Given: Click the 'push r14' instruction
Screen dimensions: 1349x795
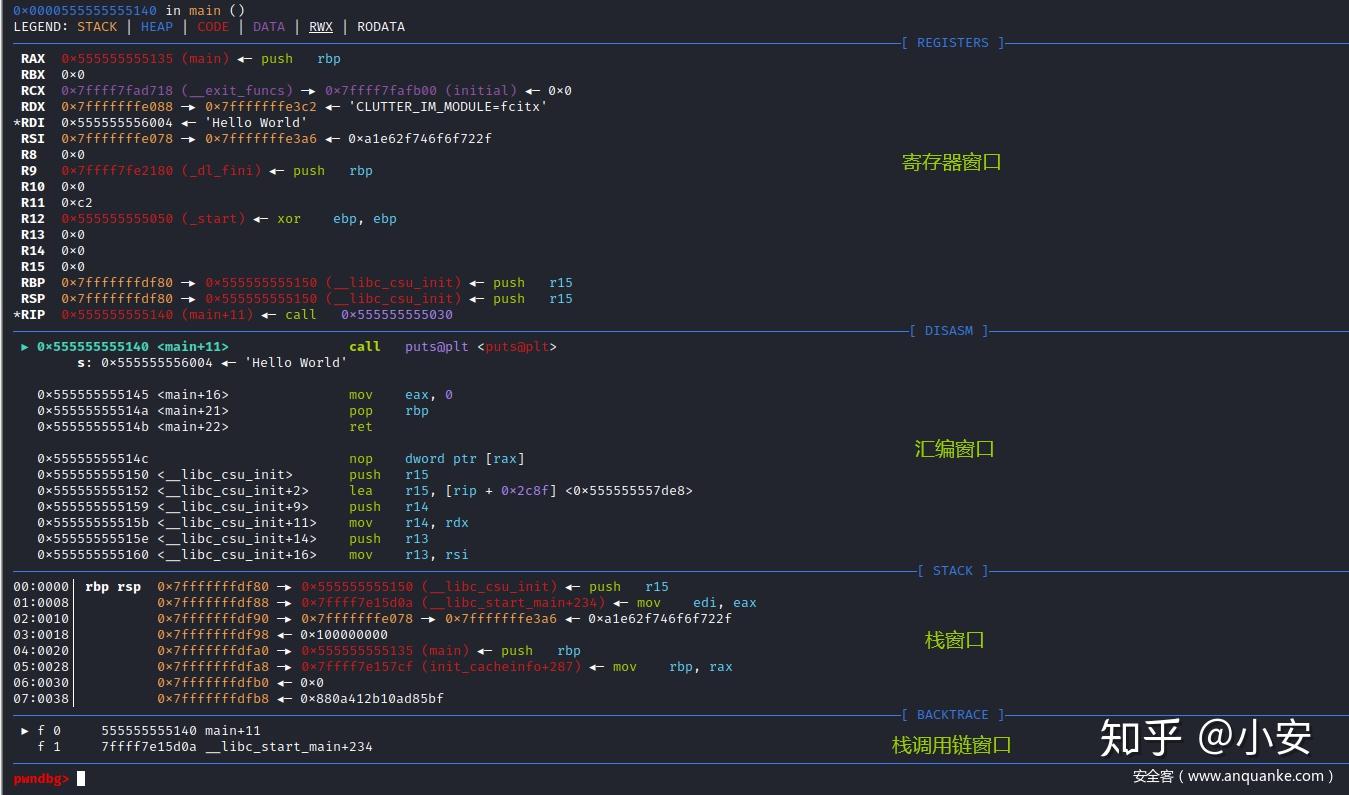Looking at the screenshot, I should coord(389,506).
